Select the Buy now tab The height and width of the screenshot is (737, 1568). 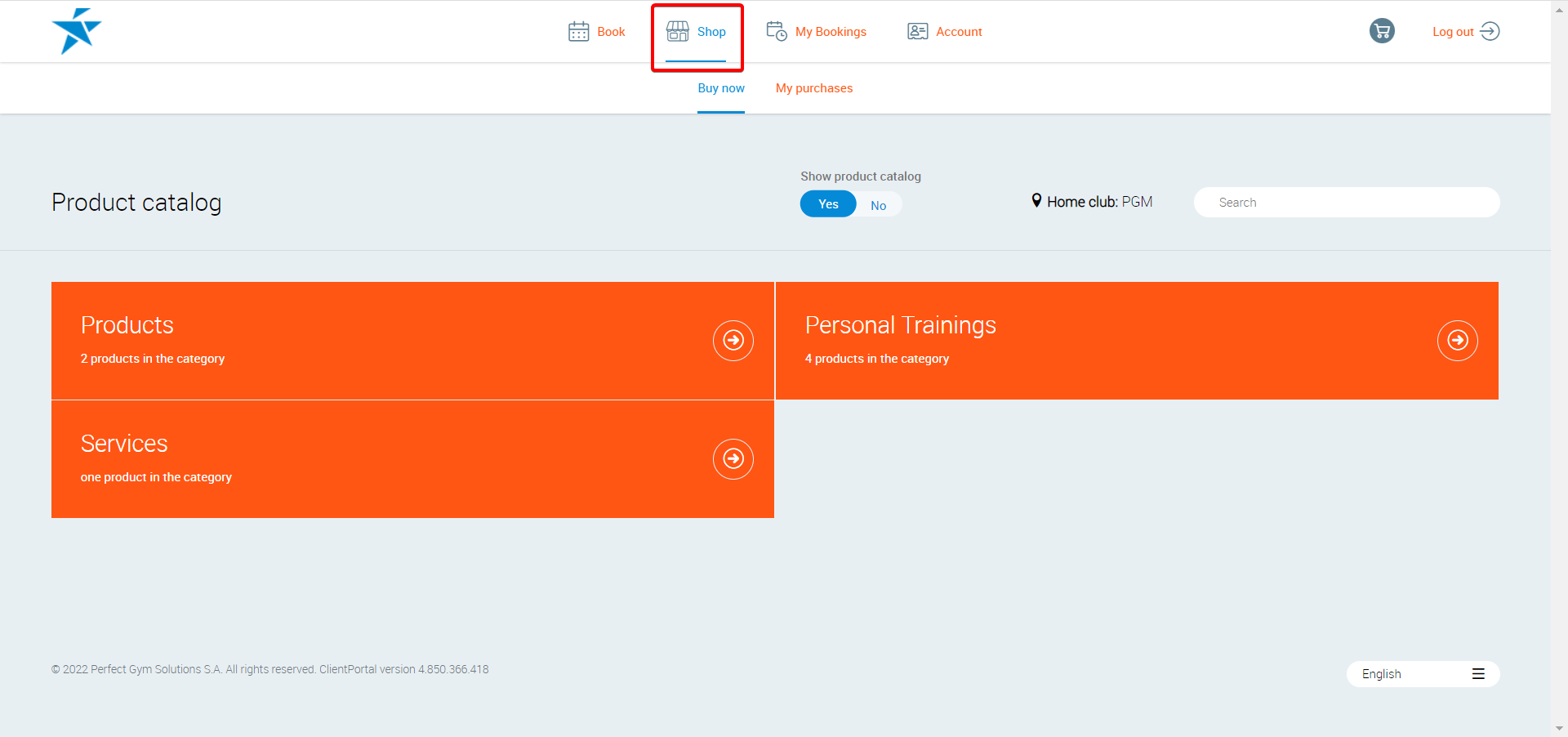click(720, 88)
